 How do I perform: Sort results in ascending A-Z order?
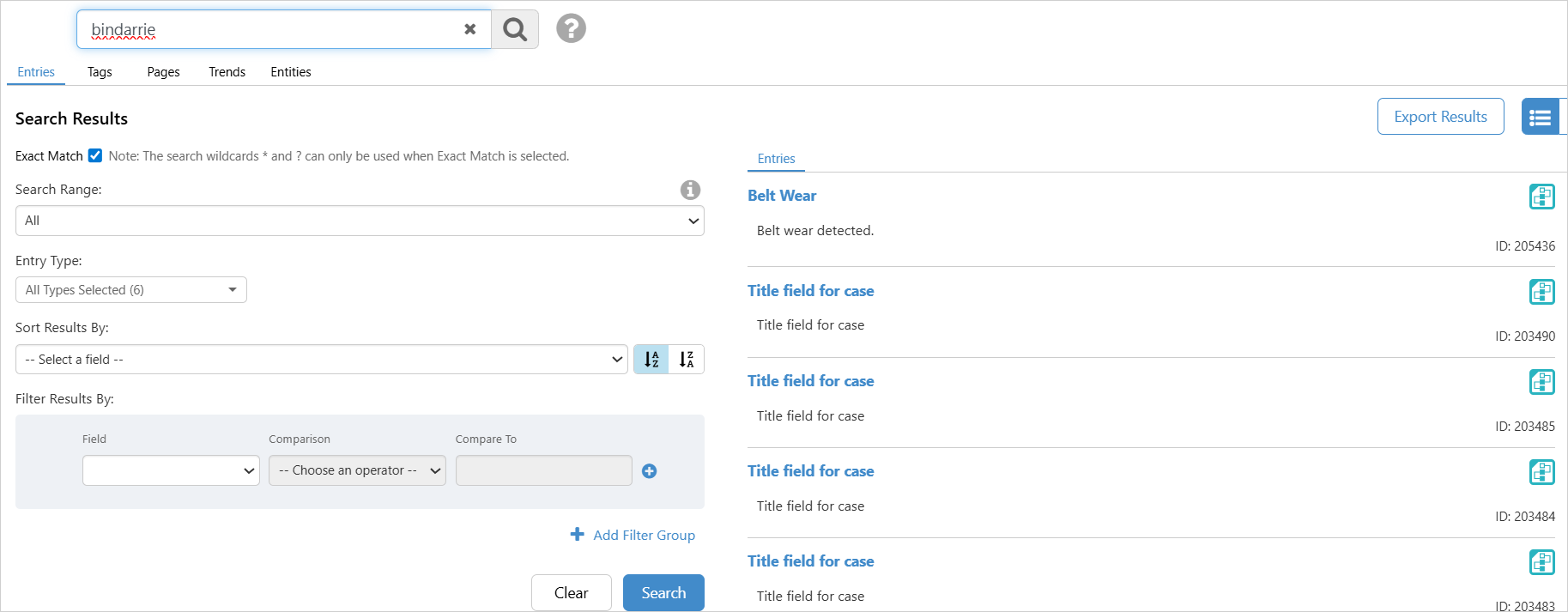pyautogui.click(x=651, y=360)
